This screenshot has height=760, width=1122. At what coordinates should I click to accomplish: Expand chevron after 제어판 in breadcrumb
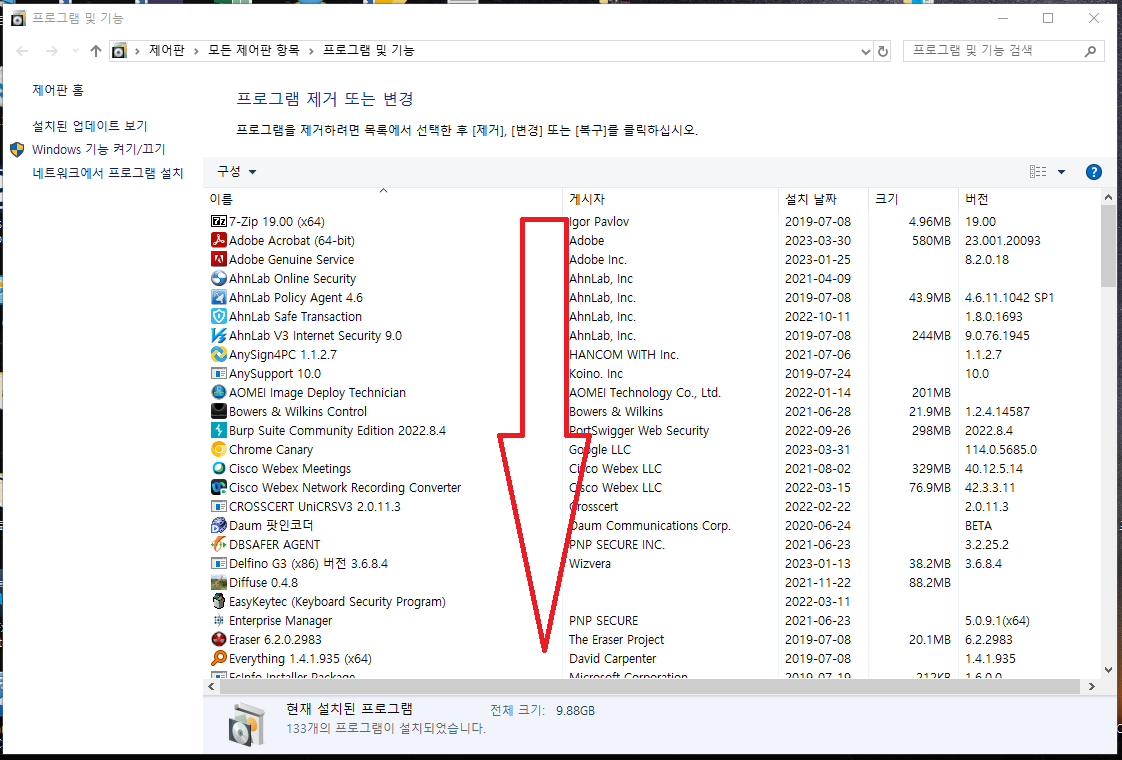(x=196, y=51)
